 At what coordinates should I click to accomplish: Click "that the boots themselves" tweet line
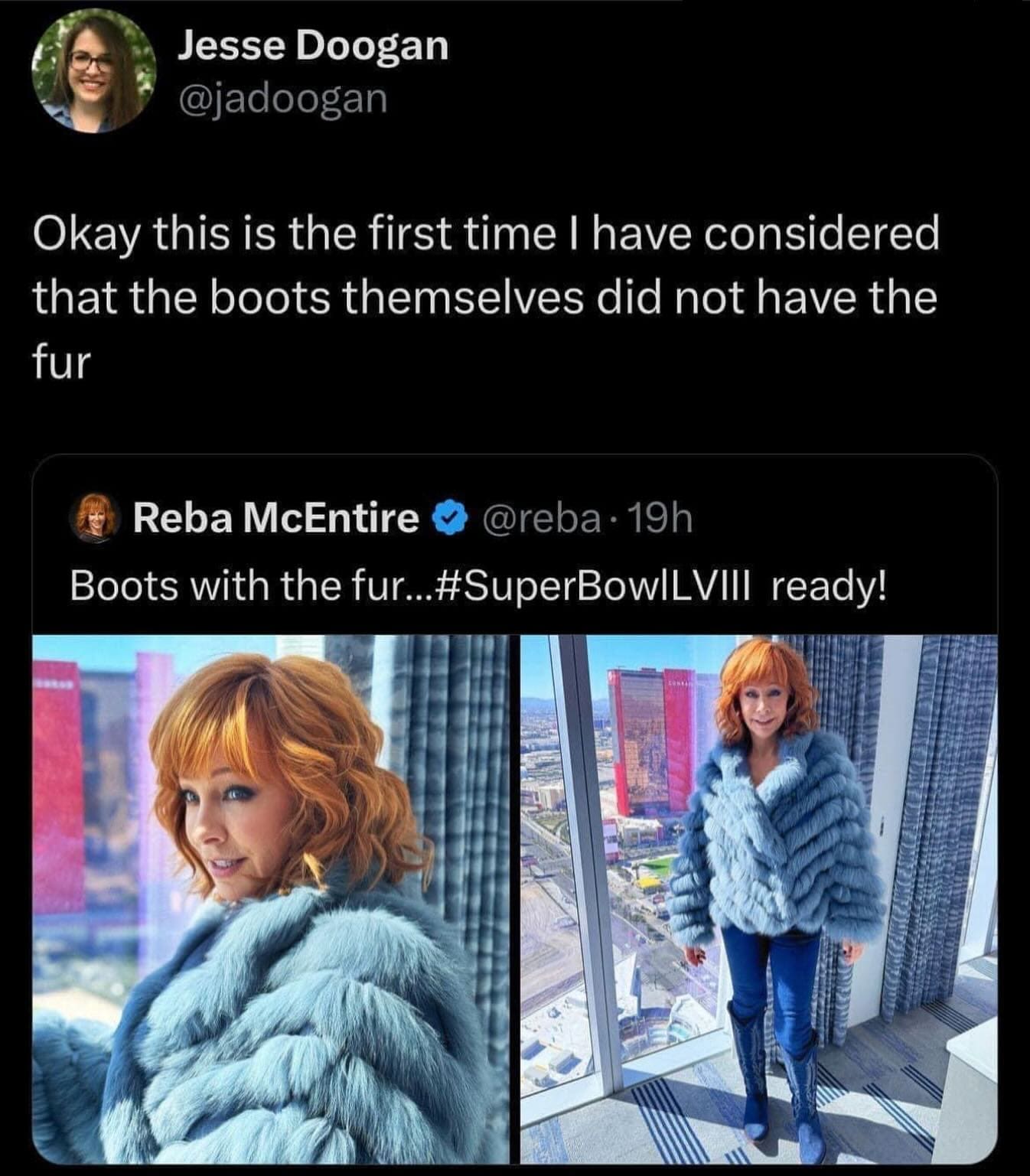coord(306,298)
